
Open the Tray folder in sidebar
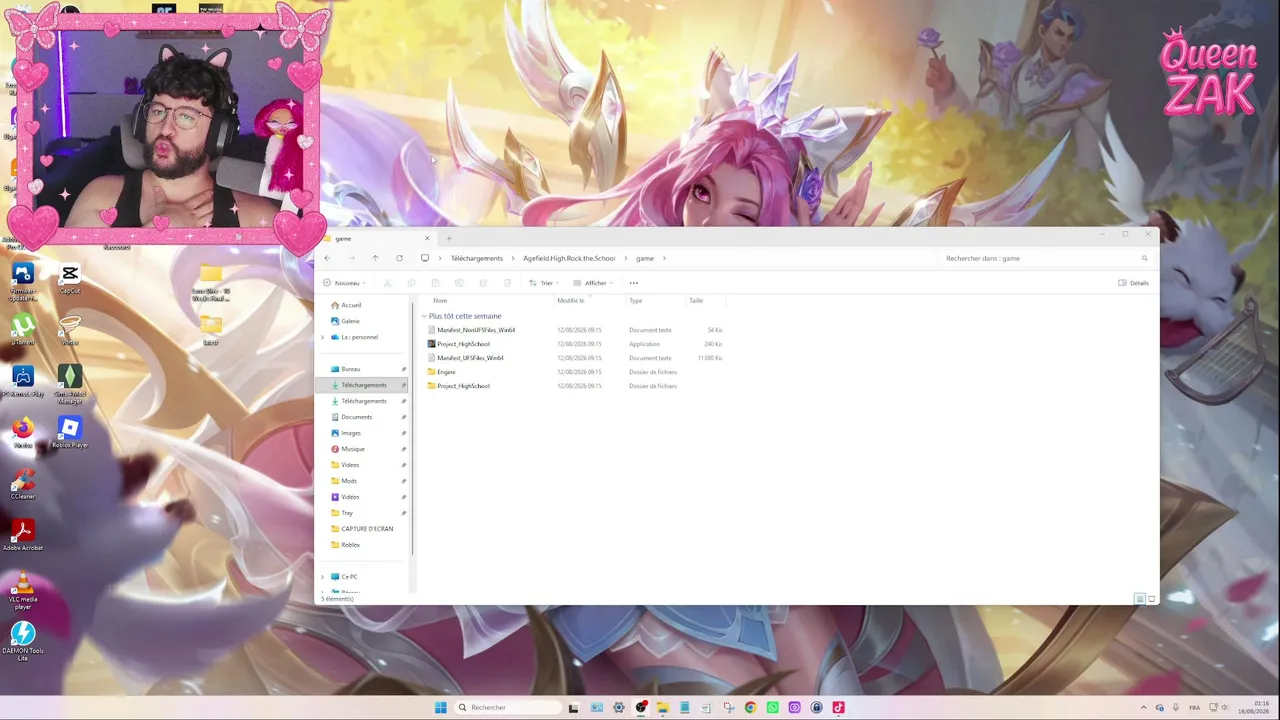click(x=346, y=513)
